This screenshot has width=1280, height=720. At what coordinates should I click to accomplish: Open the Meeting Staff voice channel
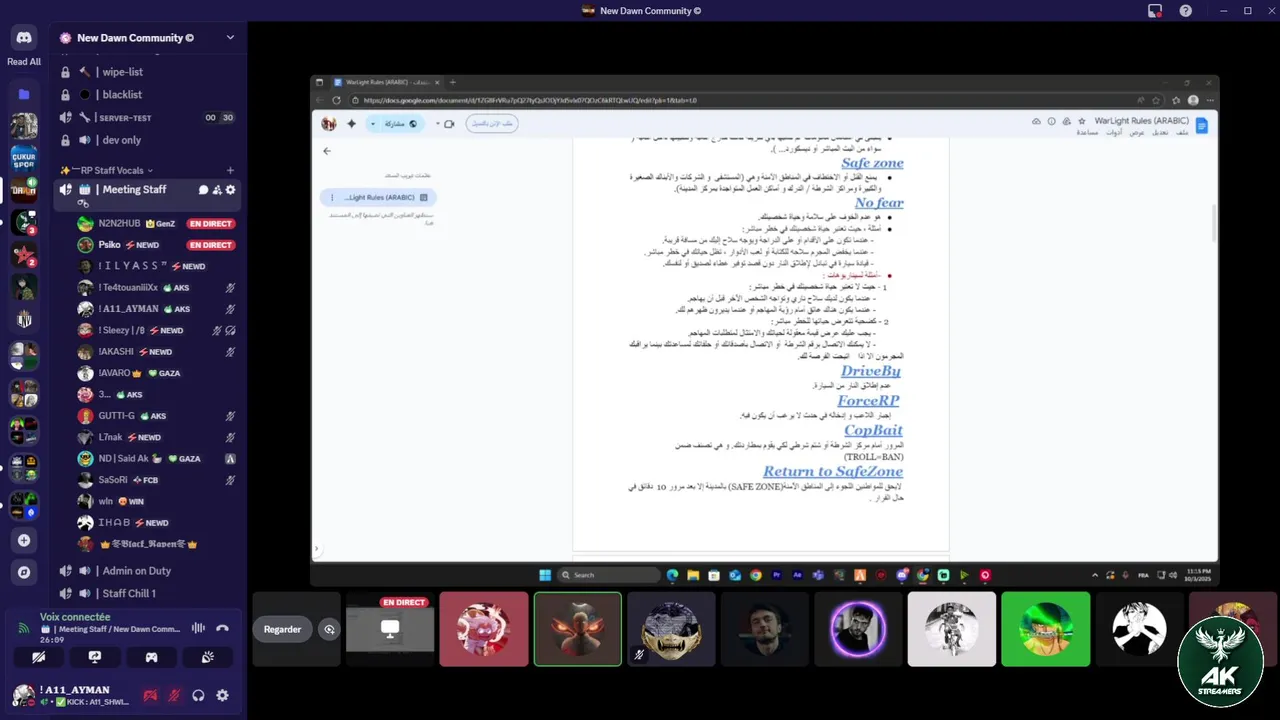click(x=134, y=190)
